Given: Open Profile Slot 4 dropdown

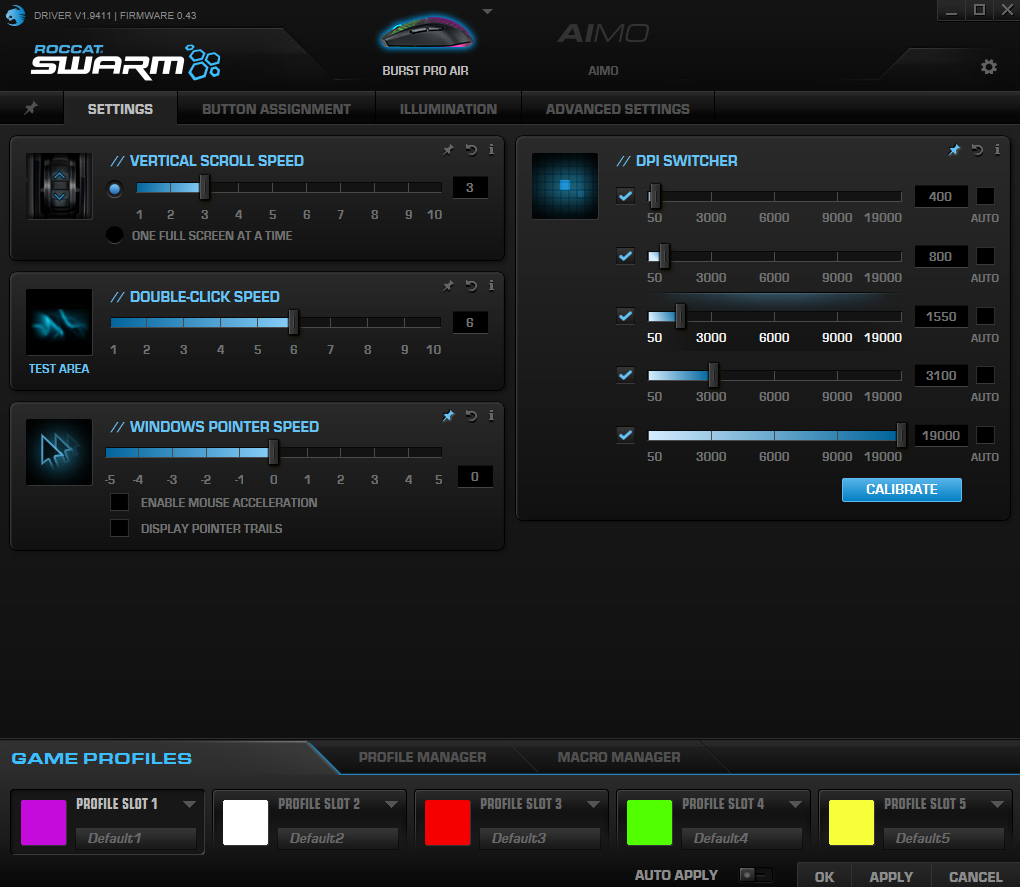Looking at the screenshot, I should (x=795, y=804).
